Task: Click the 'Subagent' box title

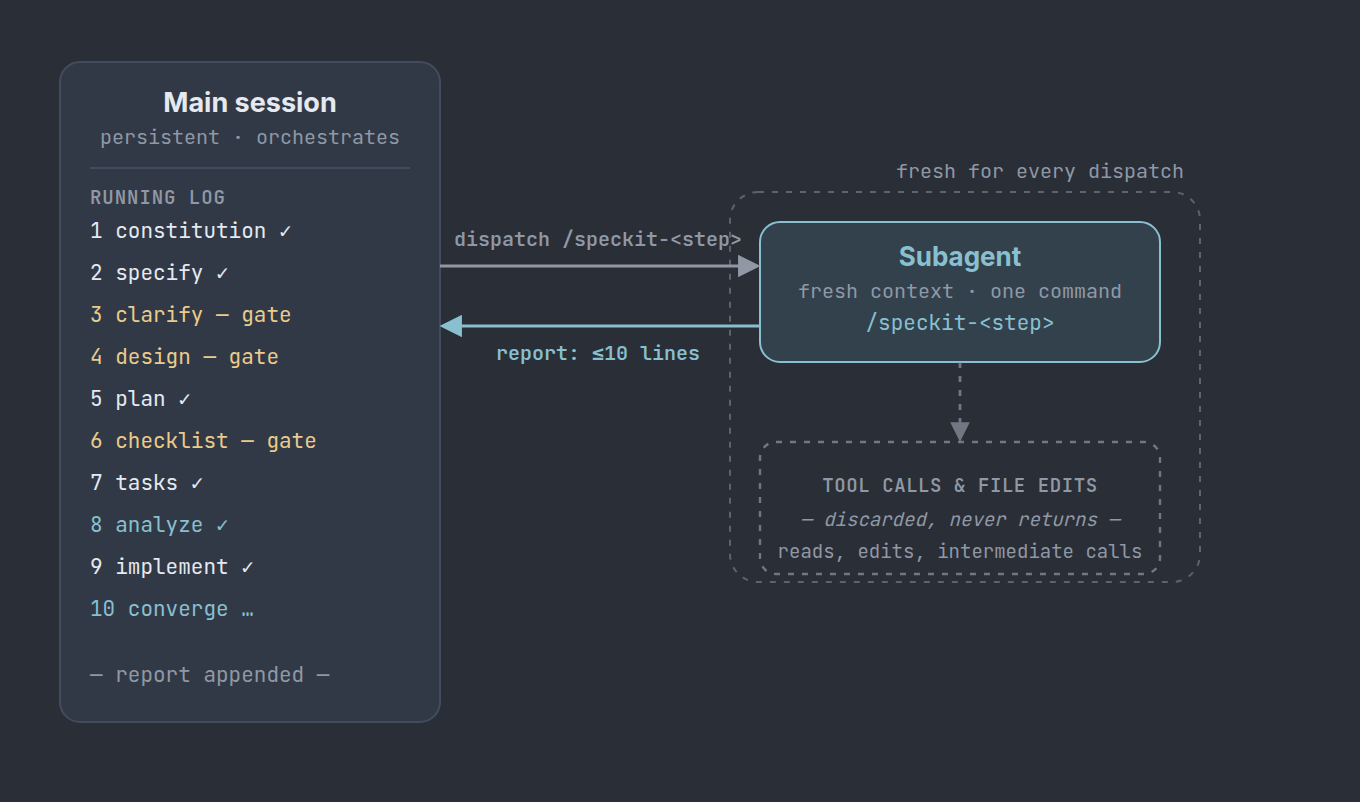Action: point(960,257)
